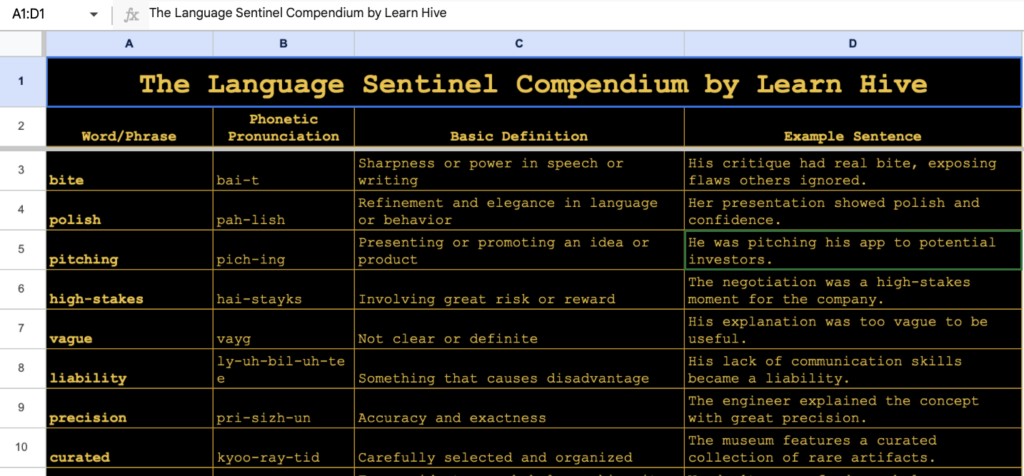1024x476 pixels.
Task: Select row 7 header
Action: coord(22,329)
